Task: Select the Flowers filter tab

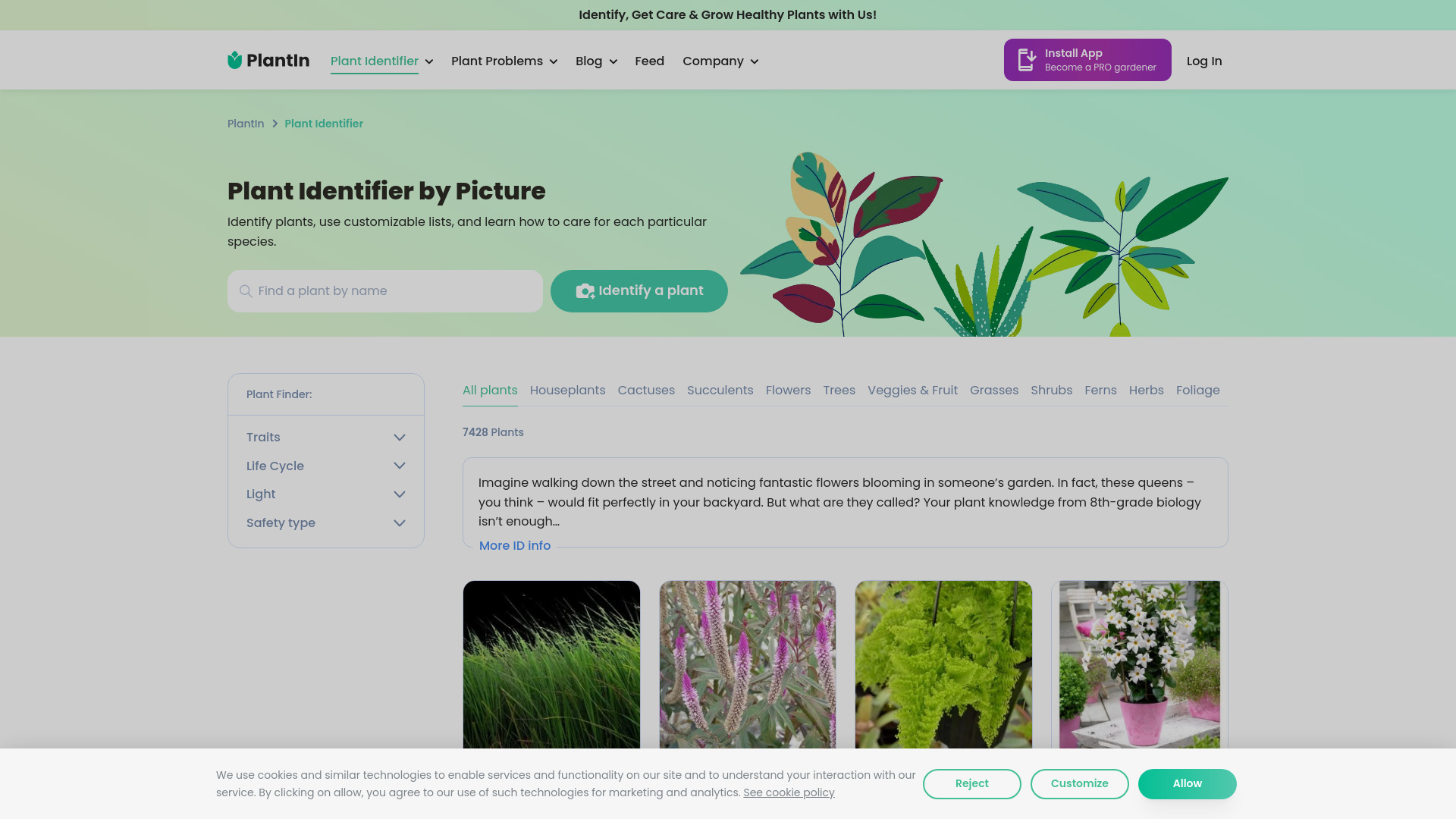Action: [x=788, y=390]
